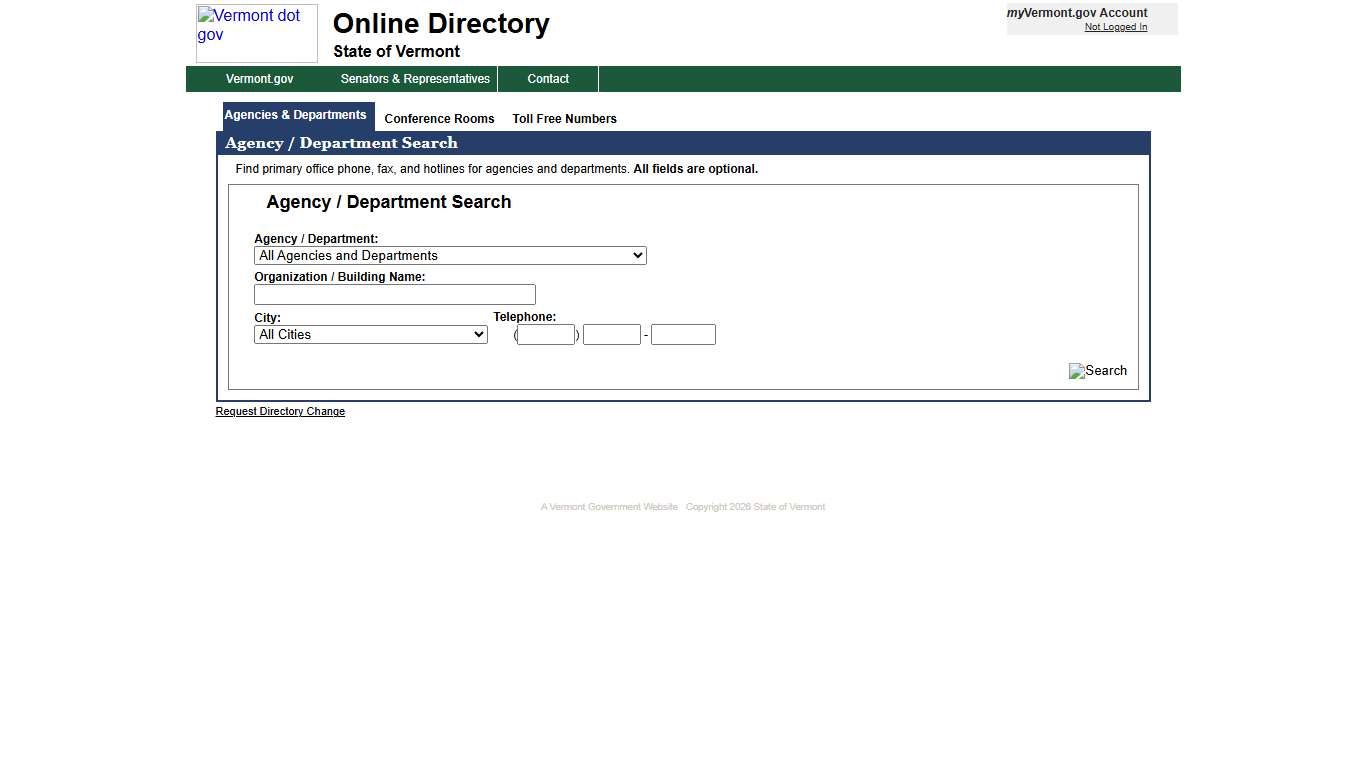Image resolution: width=1366 pixels, height=768 pixels.
Task: Click the telephone area code field
Action: (546, 334)
